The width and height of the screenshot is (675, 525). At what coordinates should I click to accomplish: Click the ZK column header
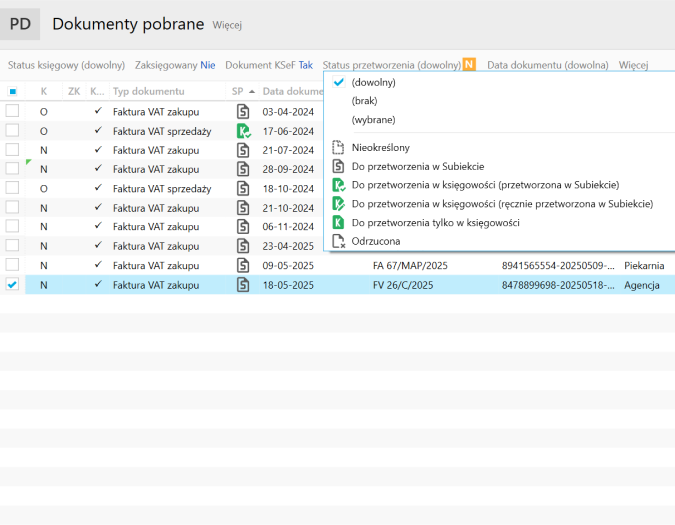[x=74, y=91]
